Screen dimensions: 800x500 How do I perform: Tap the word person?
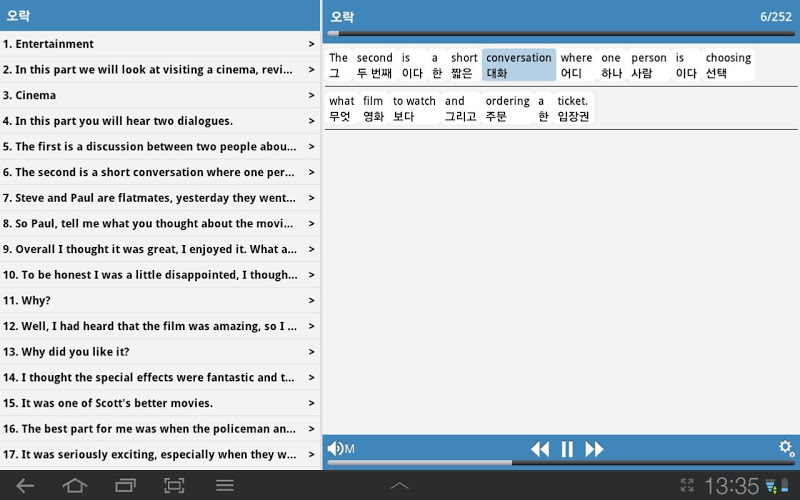click(x=649, y=65)
